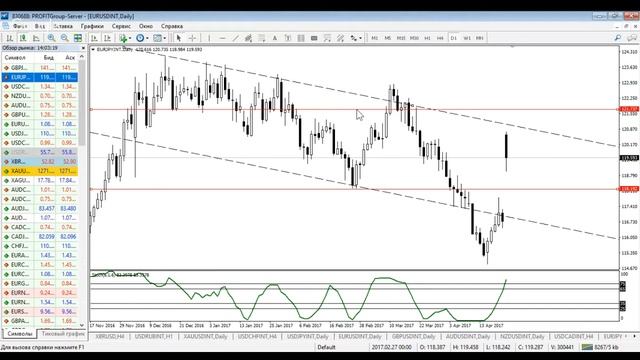The image size is (640, 360).
Task: Click the chart templates icon
Action: pyautogui.click(x=158, y=38)
